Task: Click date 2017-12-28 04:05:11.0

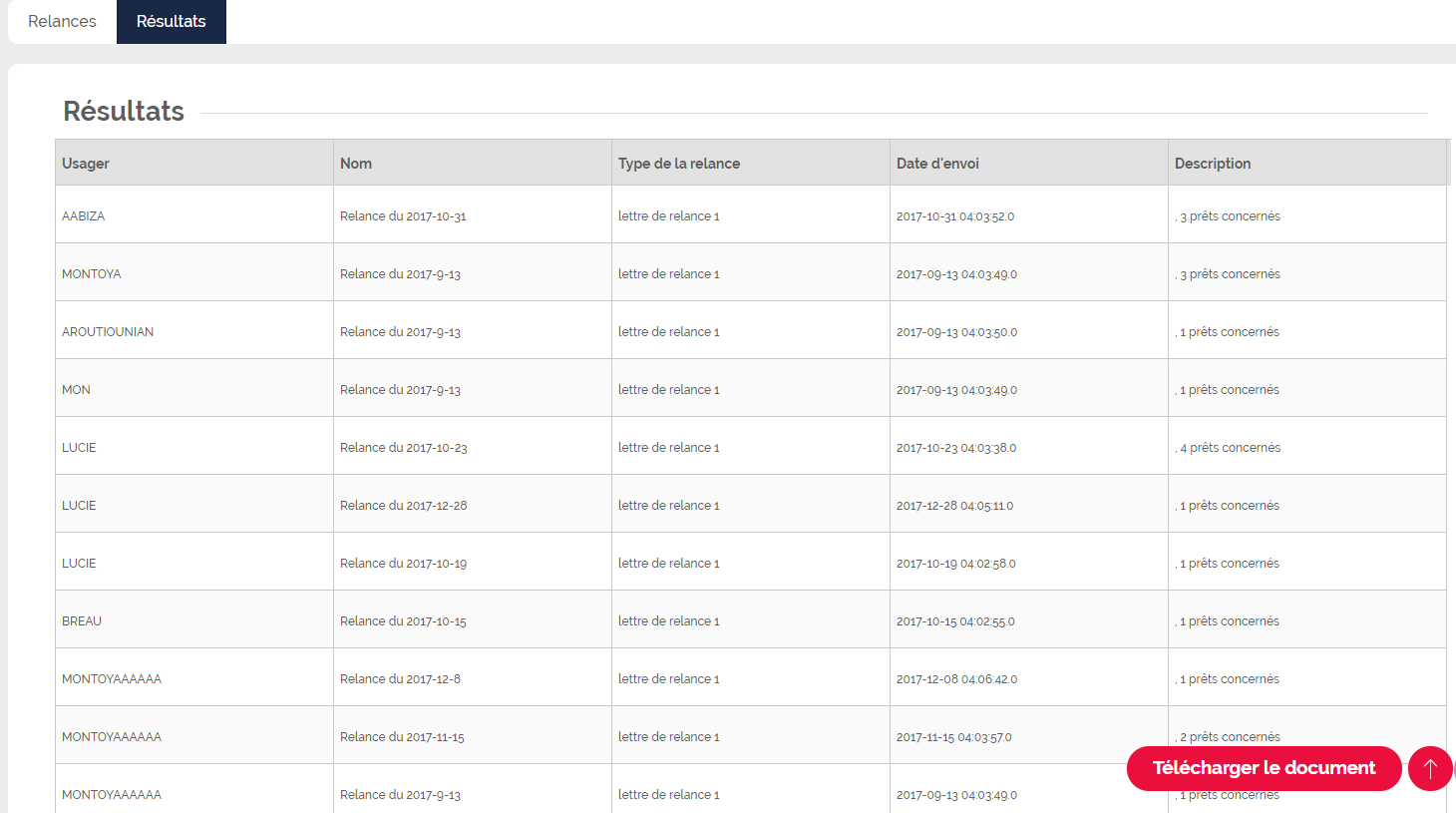Action: coord(954,506)
